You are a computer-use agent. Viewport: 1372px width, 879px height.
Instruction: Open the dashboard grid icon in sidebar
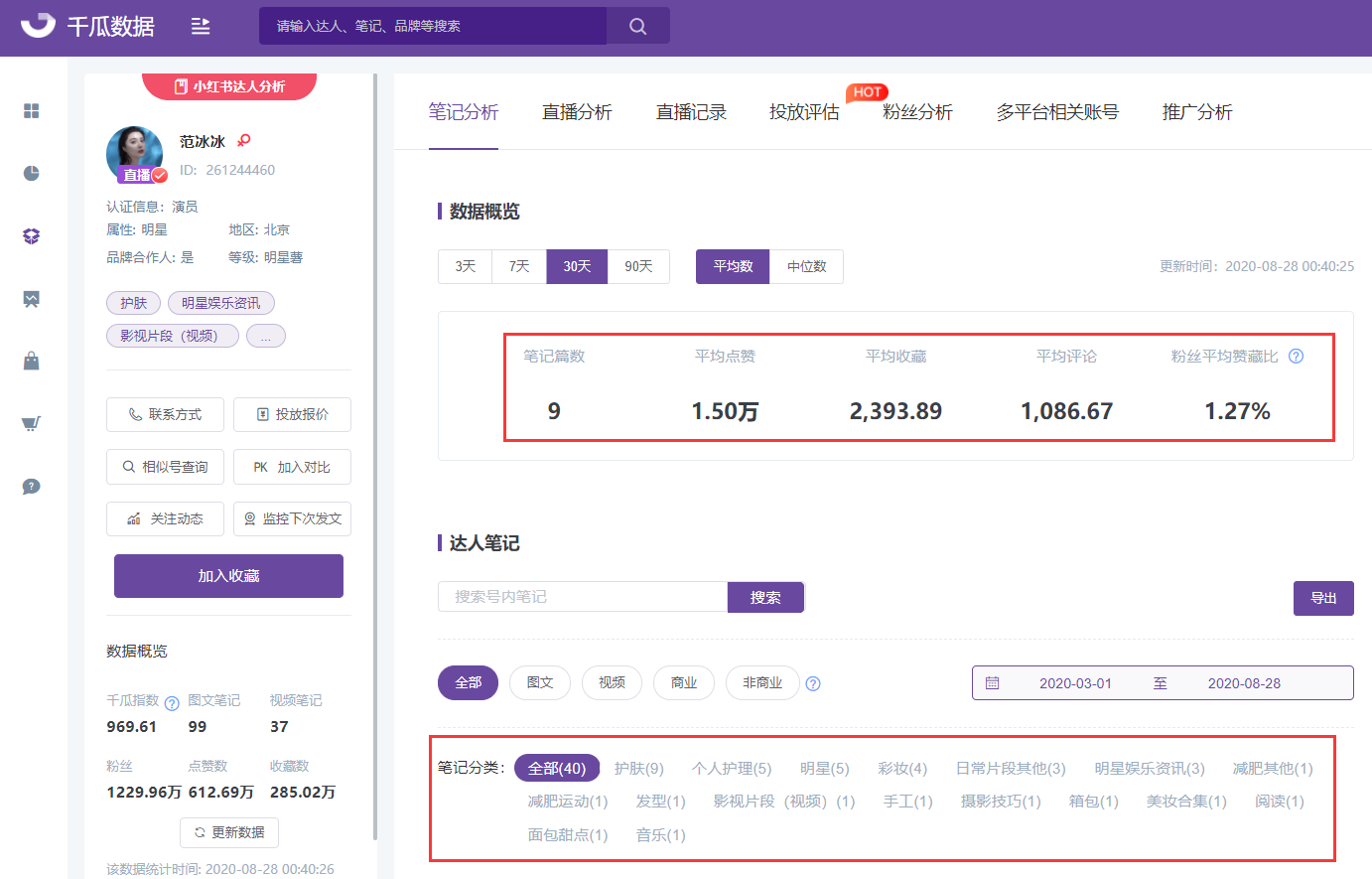pyautogui.click(x=32, y=110)
